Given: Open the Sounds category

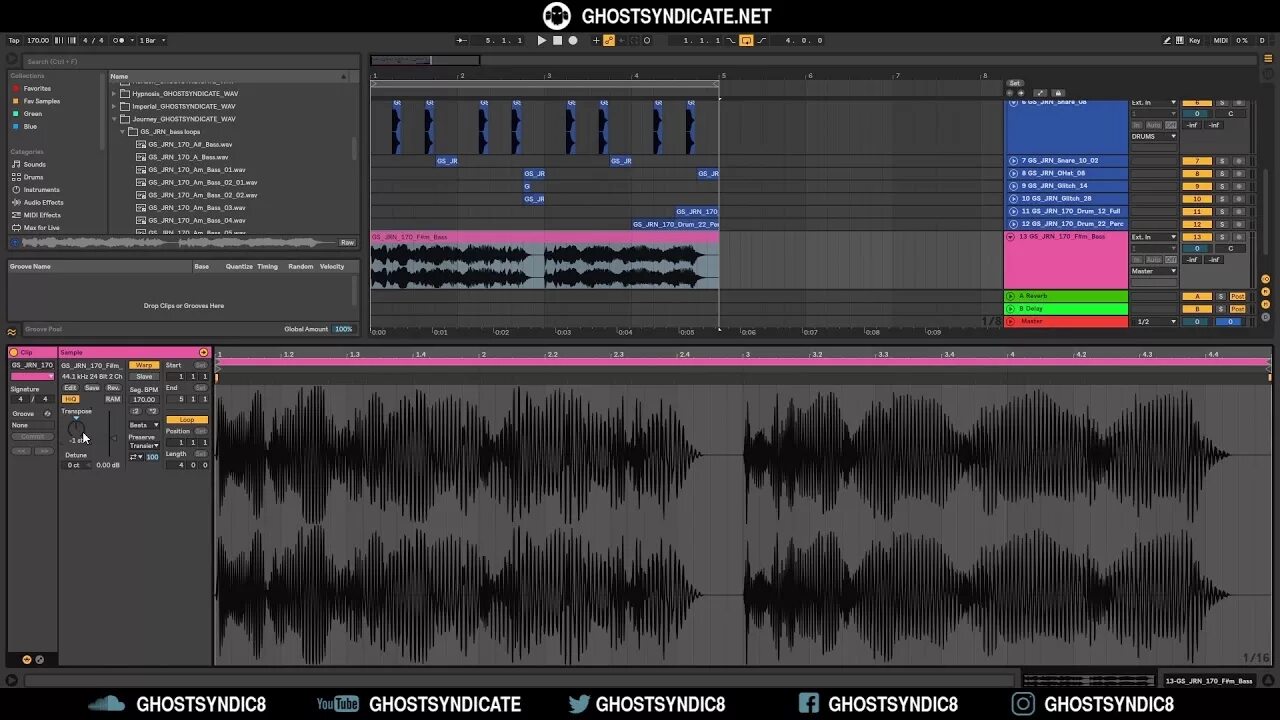Looking at the screenshot, I should point(34,164).
